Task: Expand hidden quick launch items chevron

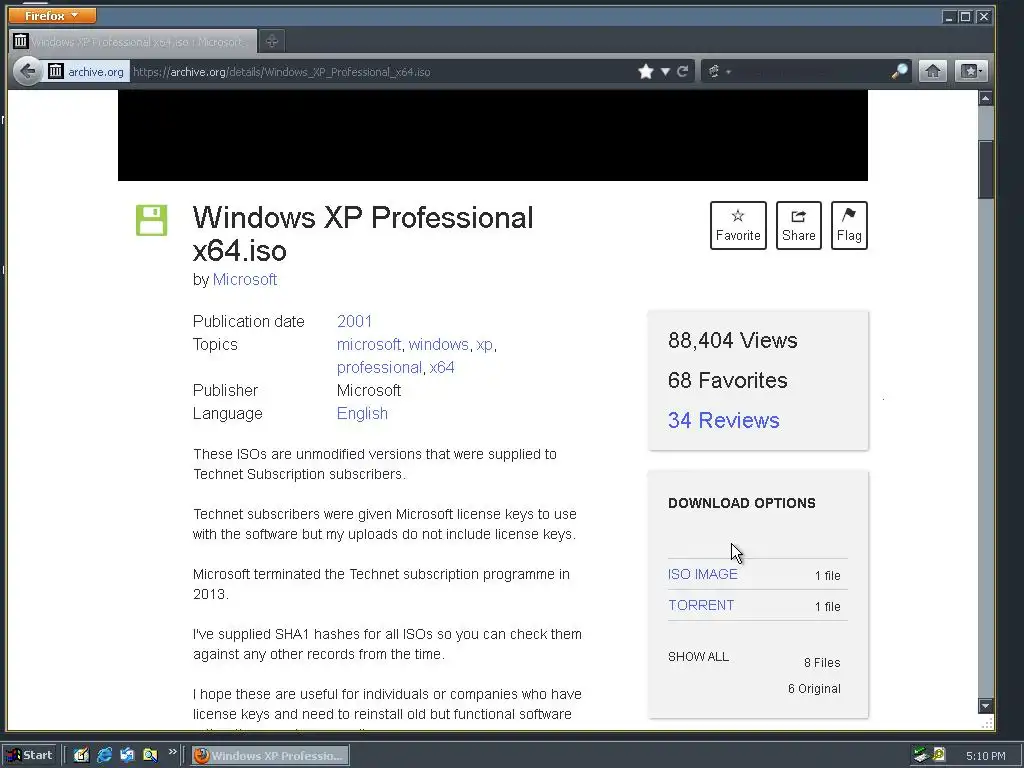Action: pos(172,752)
